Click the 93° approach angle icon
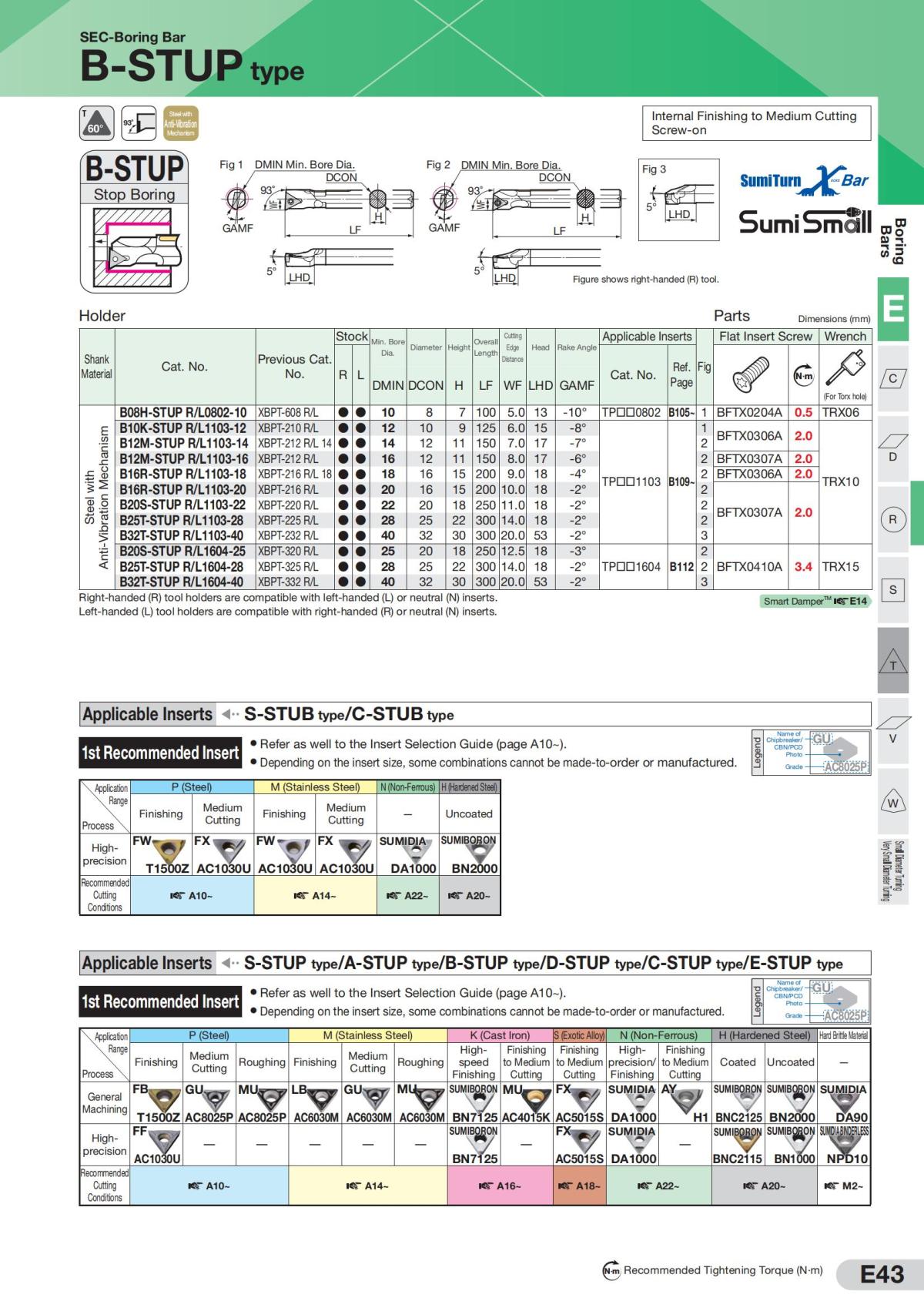The width and height of the screenshot is (924, 1308). point(139,123)
